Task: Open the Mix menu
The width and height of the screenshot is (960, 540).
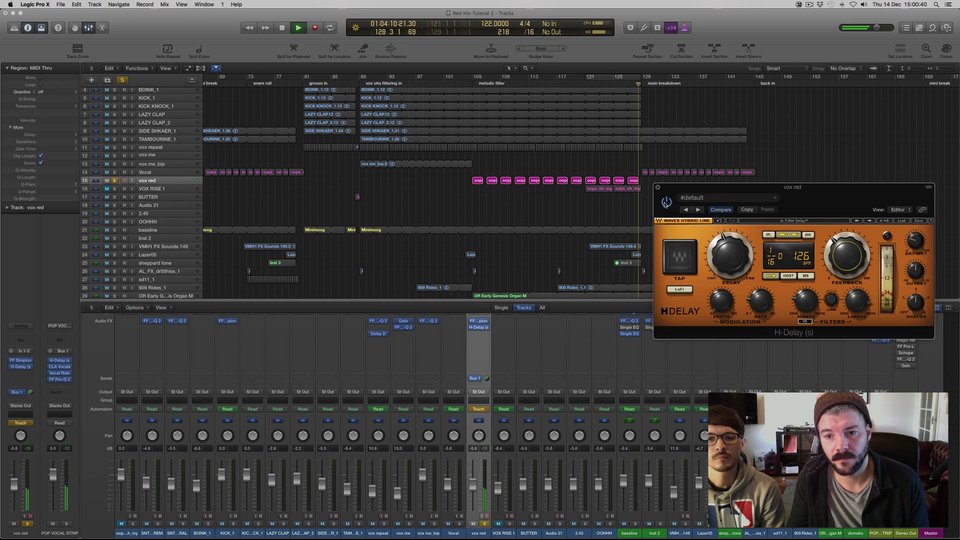Action: tap(165, 4)
